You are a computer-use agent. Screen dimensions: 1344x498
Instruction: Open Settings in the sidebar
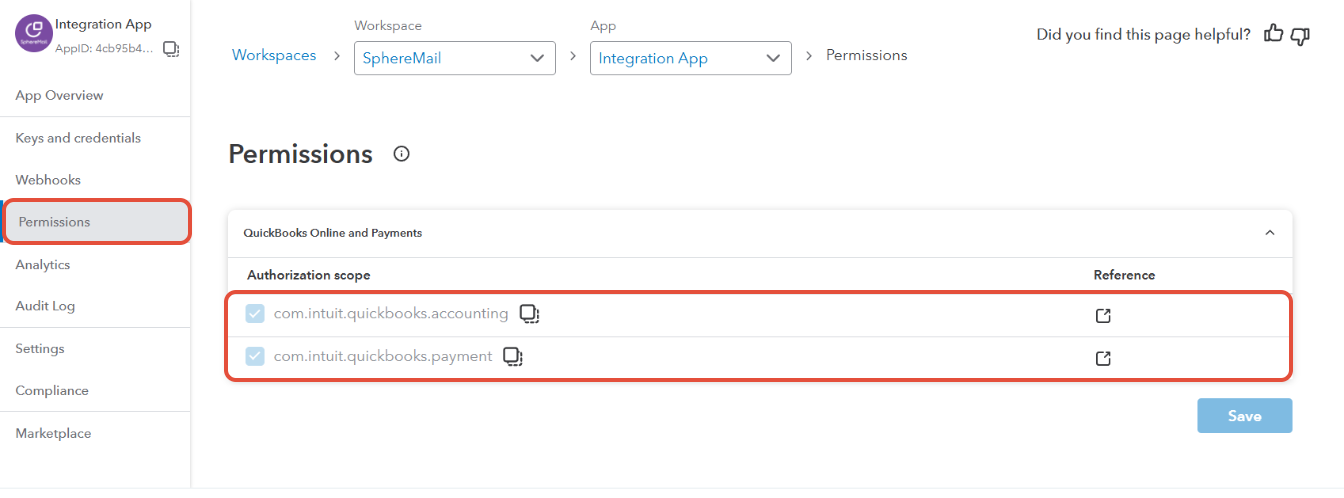(40, 349)
